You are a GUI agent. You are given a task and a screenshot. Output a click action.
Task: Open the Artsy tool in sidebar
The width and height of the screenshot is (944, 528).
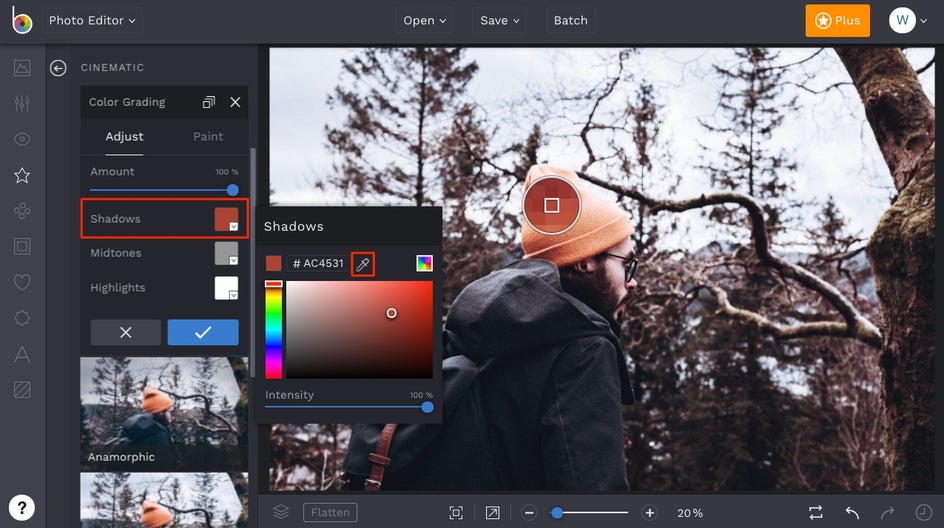coord(22,211)
